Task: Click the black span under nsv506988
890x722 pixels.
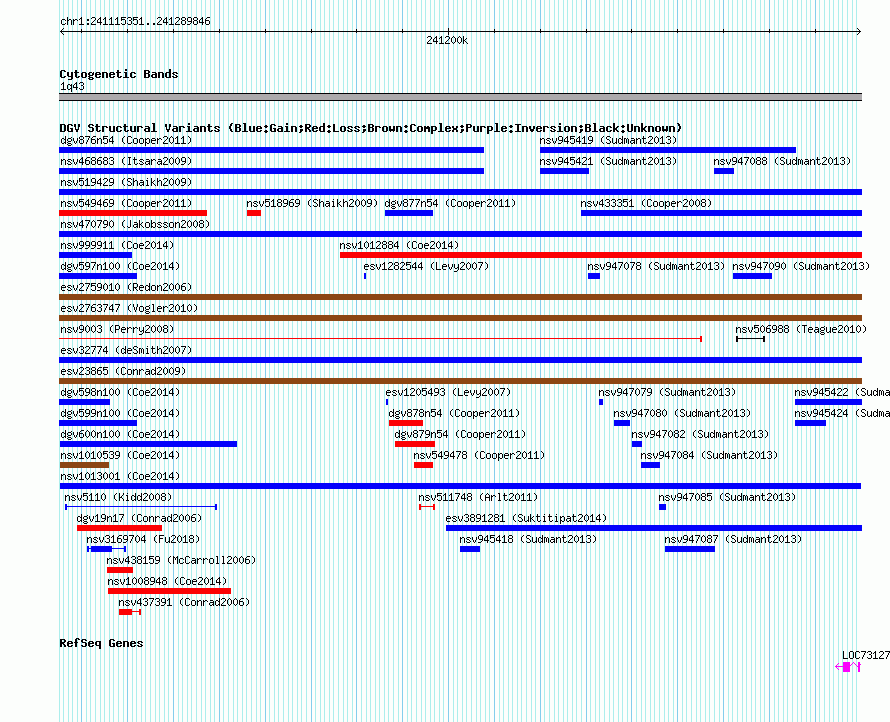Action: point(750,339)
